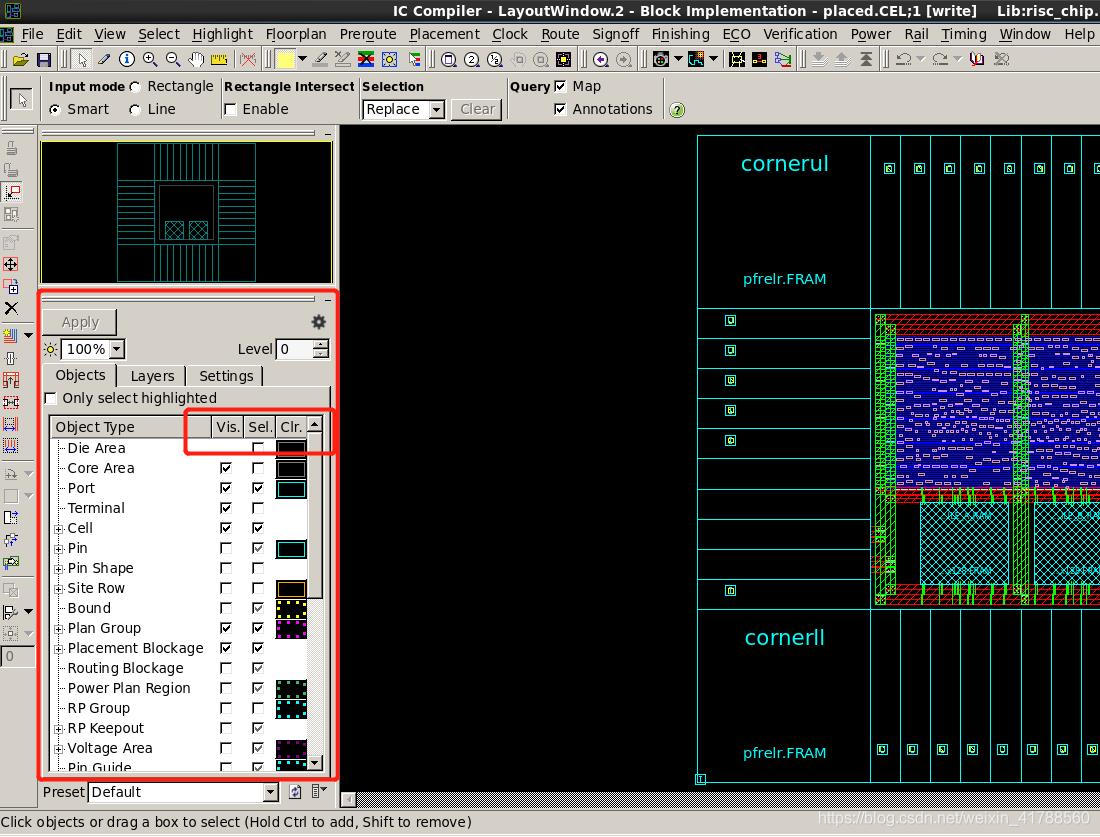1100x837 pixels.
Task: Switch to the Layers tab
Action: point(152,376)
